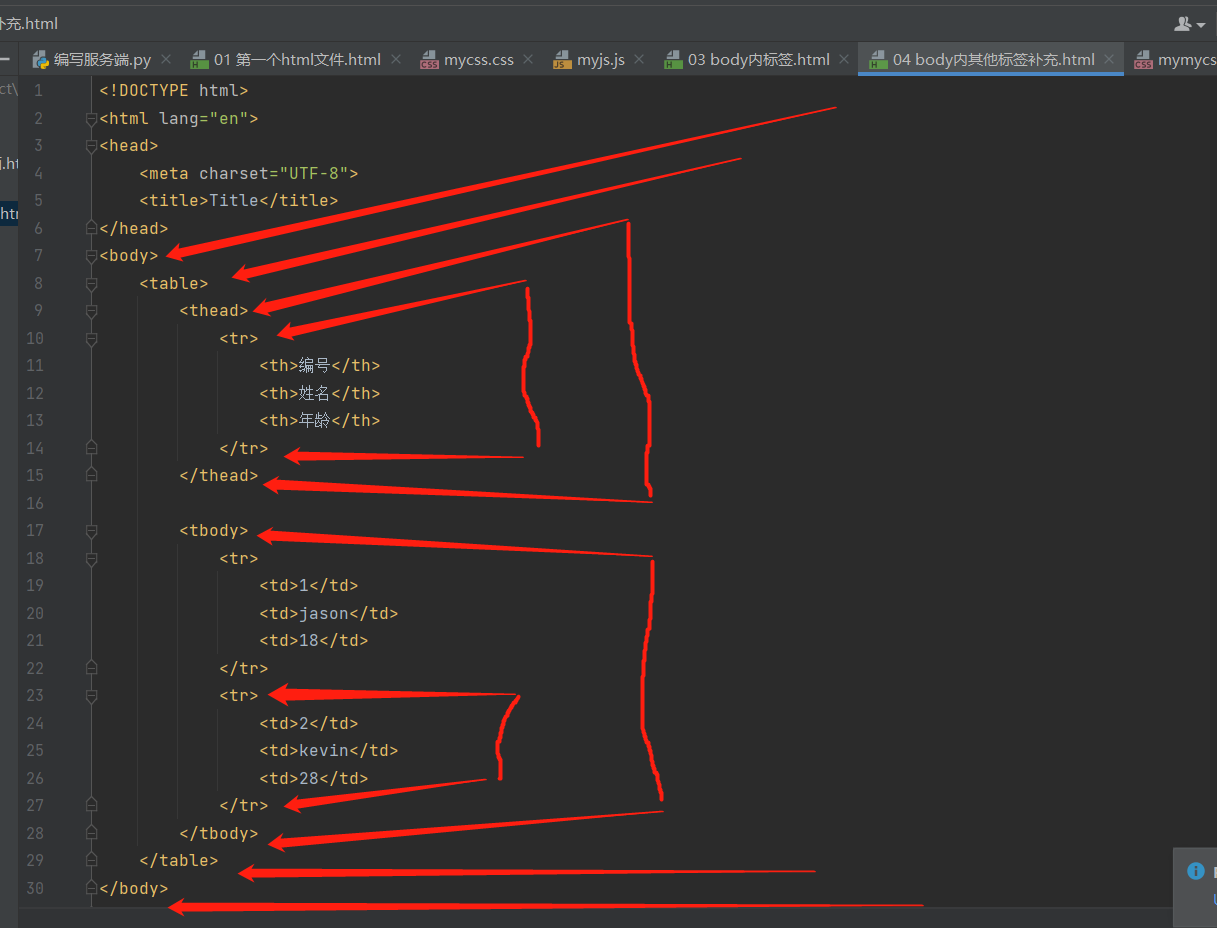Click fold end marker at </tbody>
Viewport: 1217px width, 928px height.
[92, 833]
